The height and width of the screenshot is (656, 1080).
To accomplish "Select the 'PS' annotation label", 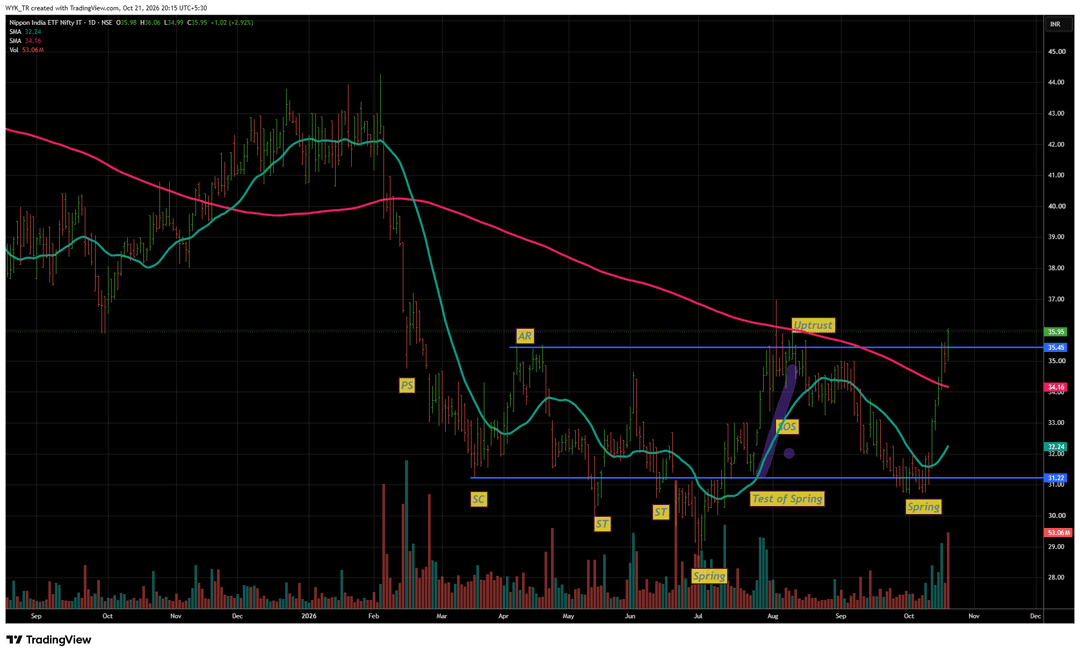I will pos(407,386).
